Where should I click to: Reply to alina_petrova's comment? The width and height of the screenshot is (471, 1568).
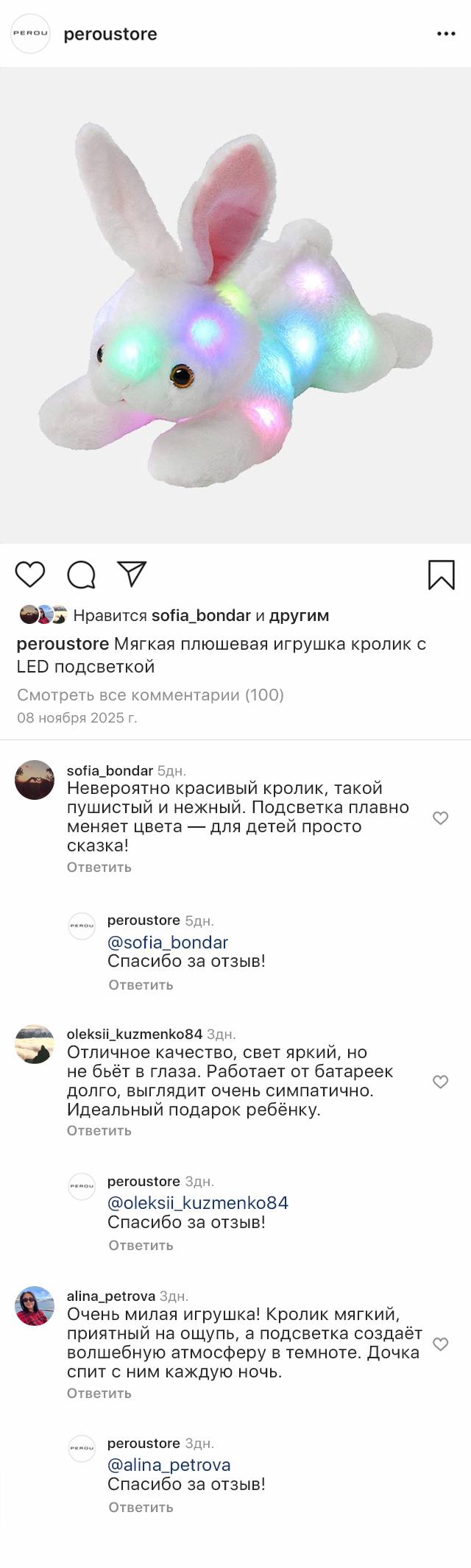pos(99,1393)
